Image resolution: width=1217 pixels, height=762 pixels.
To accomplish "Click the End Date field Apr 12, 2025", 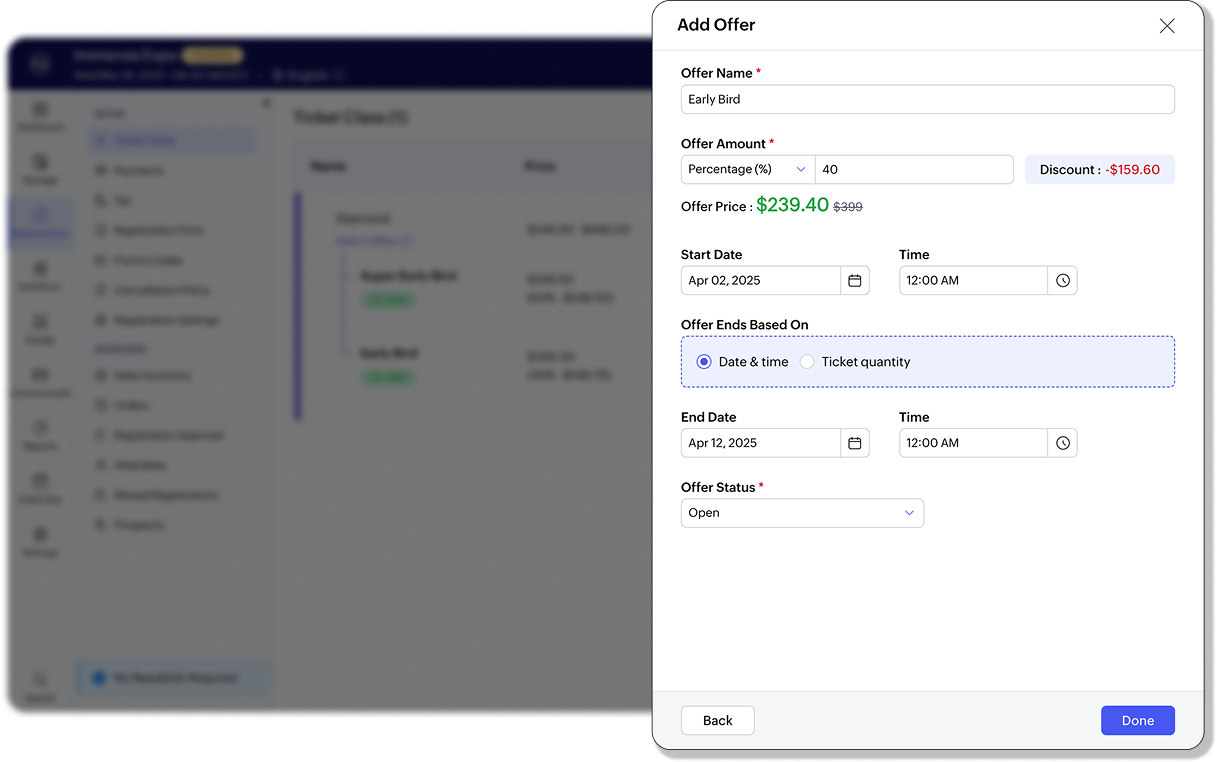I will tap(761, 443).
